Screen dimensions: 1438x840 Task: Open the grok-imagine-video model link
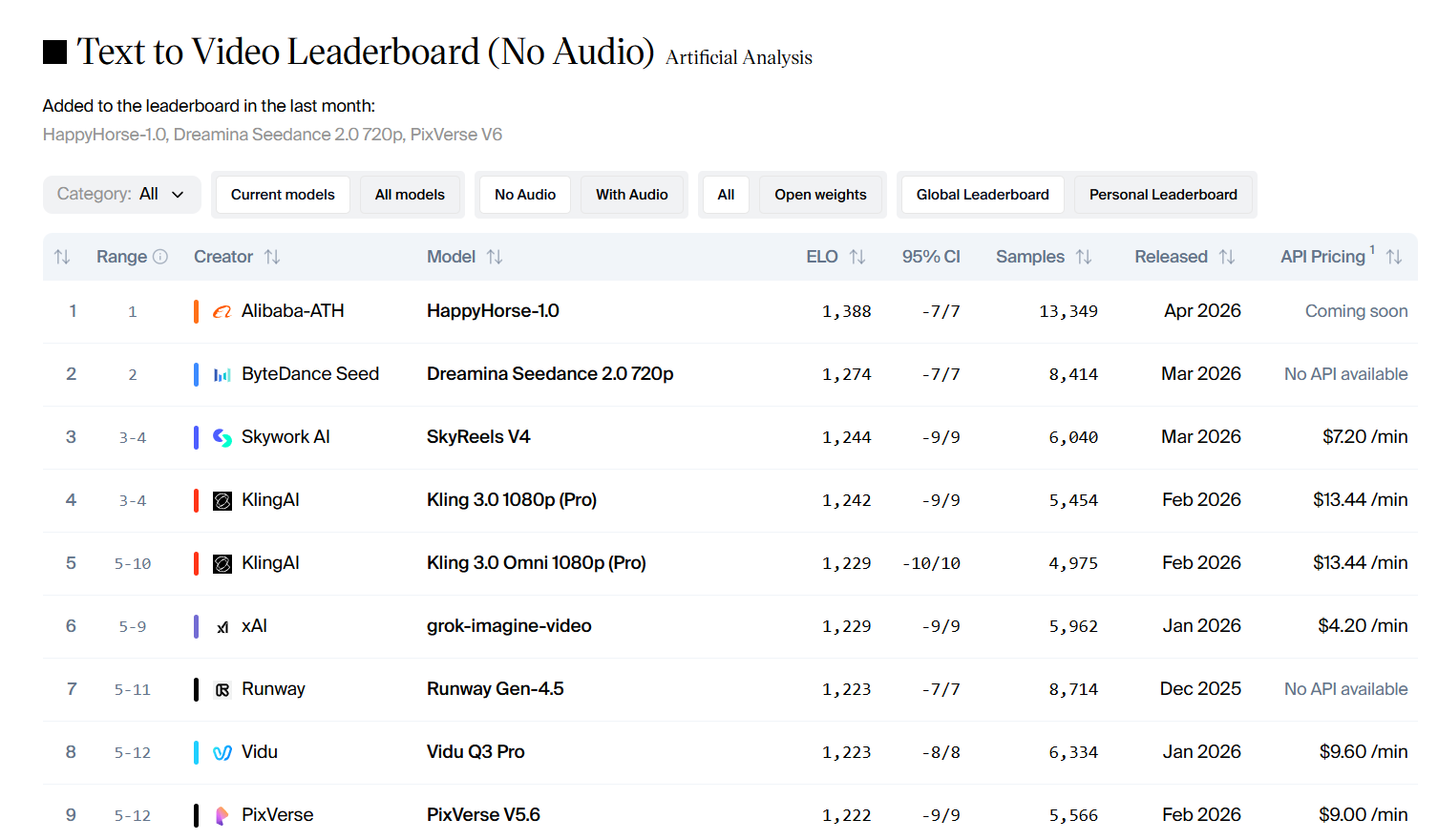click(509, 626)
